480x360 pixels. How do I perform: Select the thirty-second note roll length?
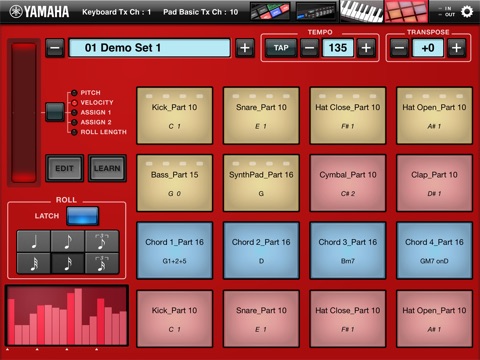(x=34, y=263)
